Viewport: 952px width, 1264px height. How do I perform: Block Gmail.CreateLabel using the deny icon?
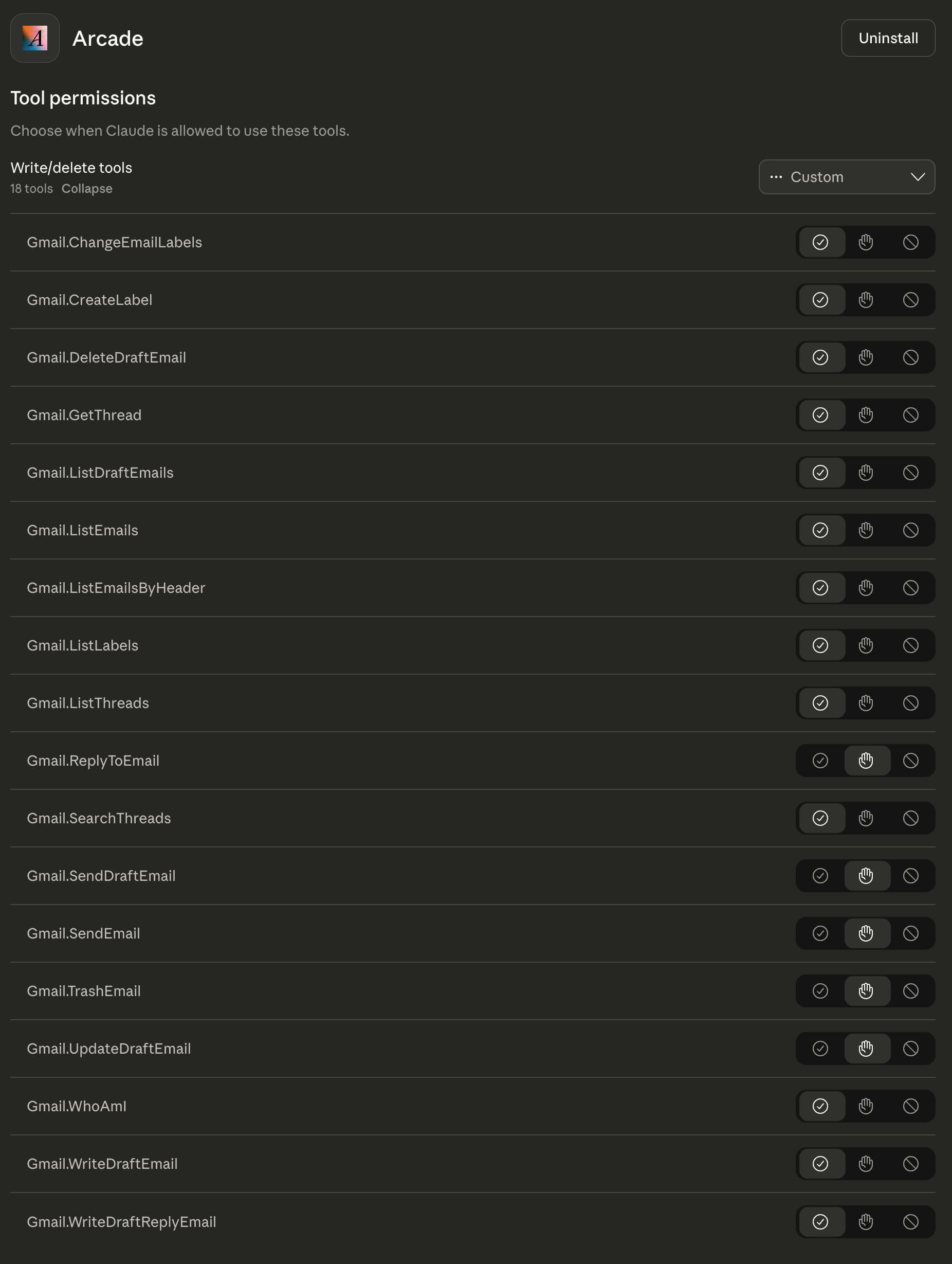[x=910, y=300]
